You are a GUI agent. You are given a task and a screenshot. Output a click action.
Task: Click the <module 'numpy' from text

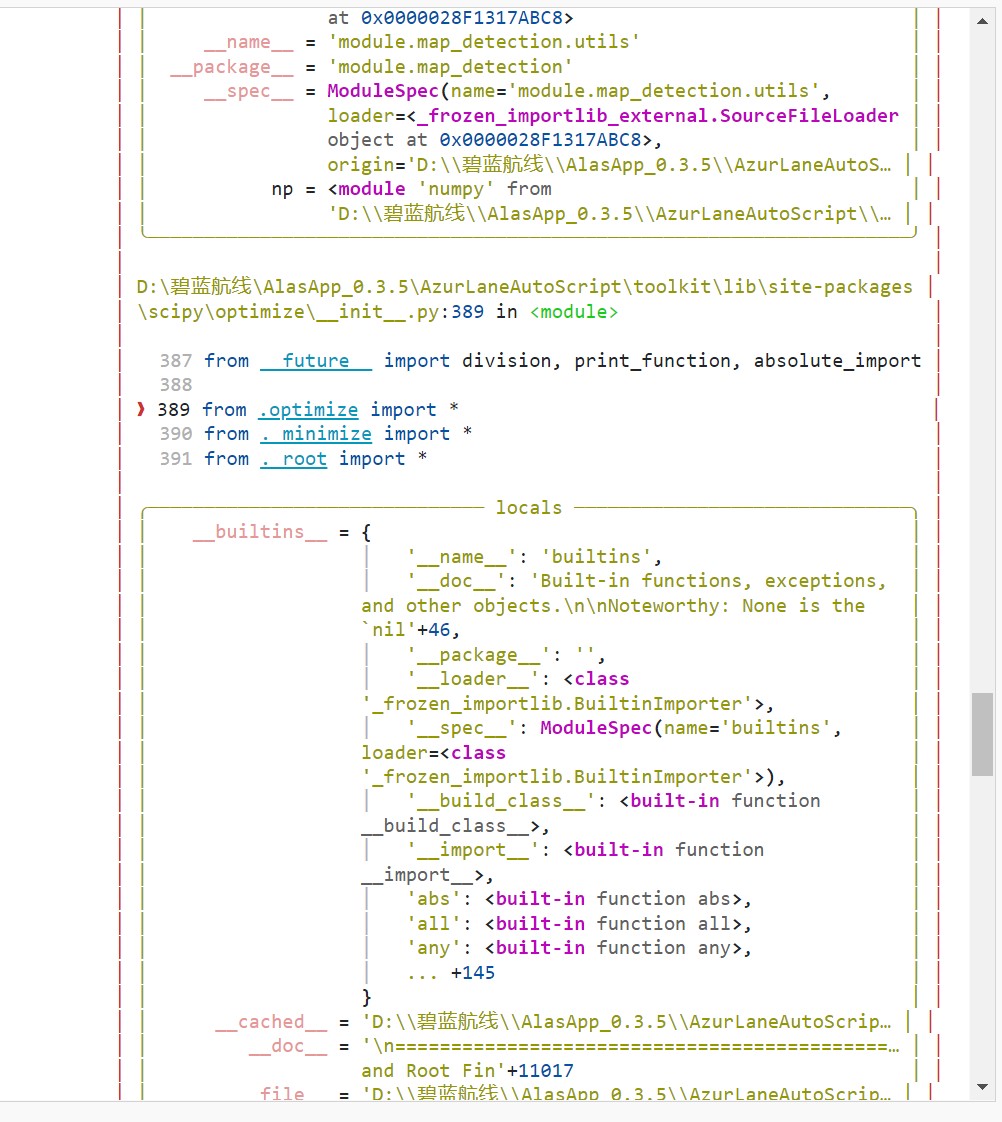click(439, 190)
